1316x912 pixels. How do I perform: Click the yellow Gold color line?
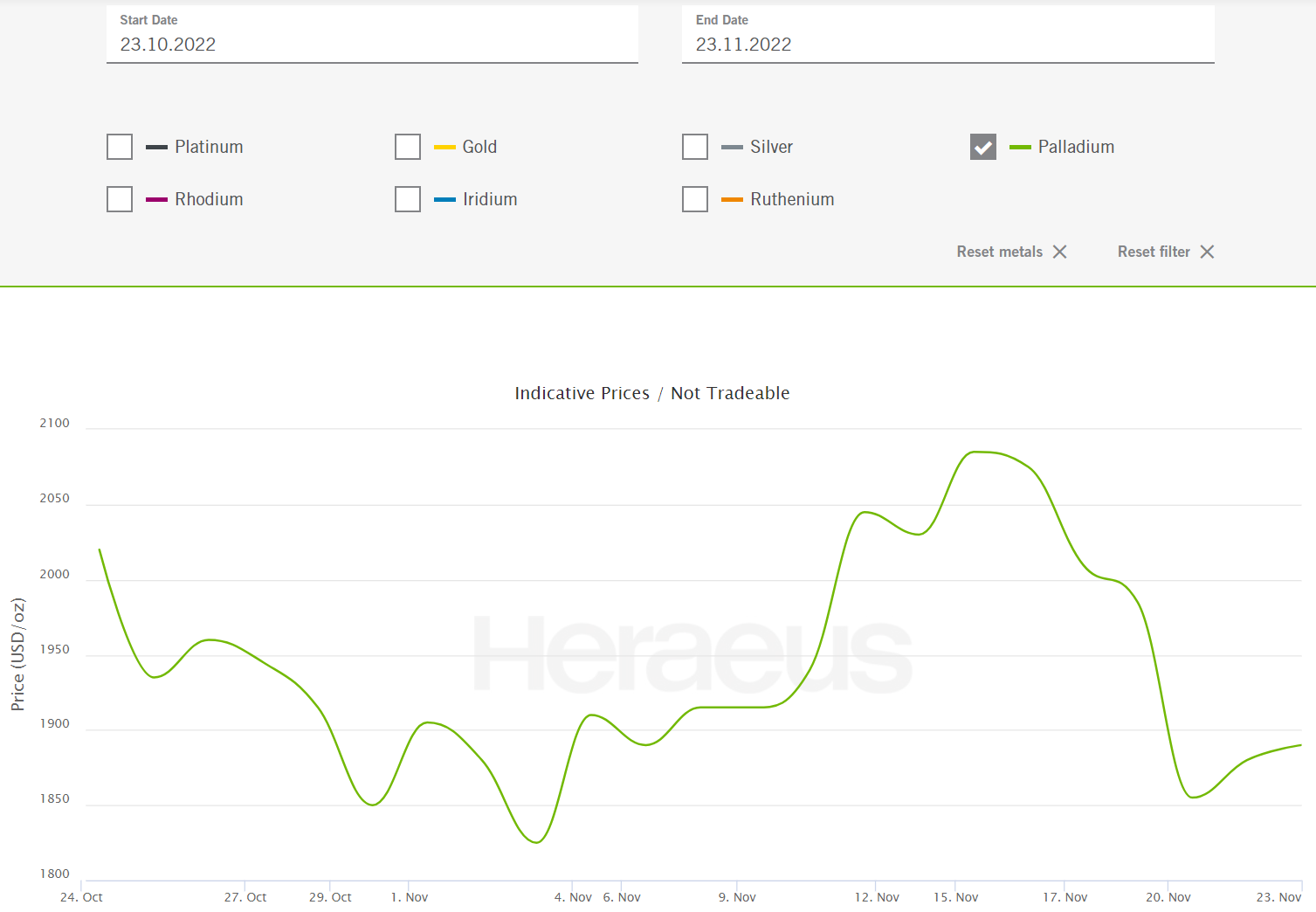coord(444,148)
